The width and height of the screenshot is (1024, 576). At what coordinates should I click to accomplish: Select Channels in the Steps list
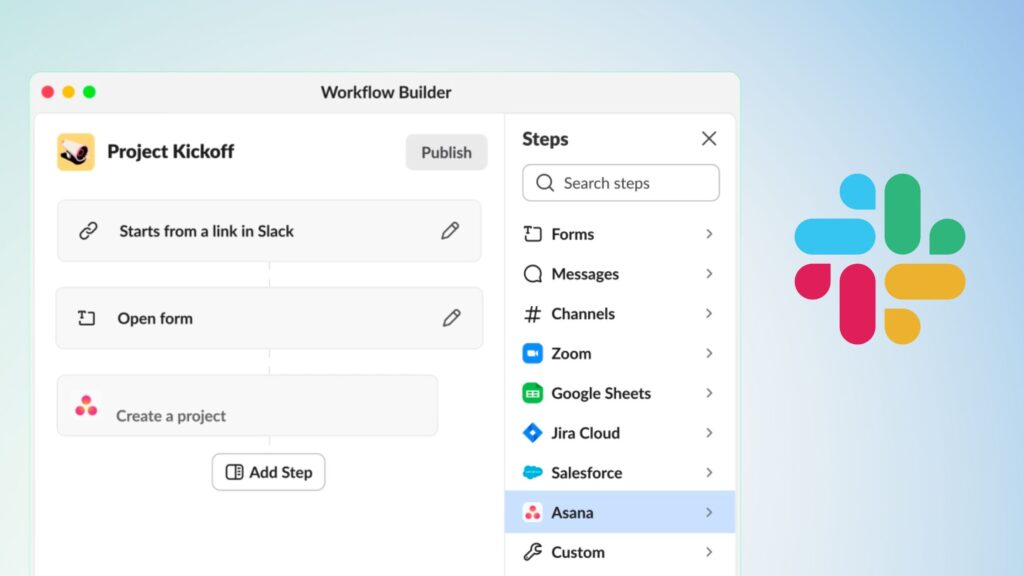pyautogui.click(x=620, y=313)
